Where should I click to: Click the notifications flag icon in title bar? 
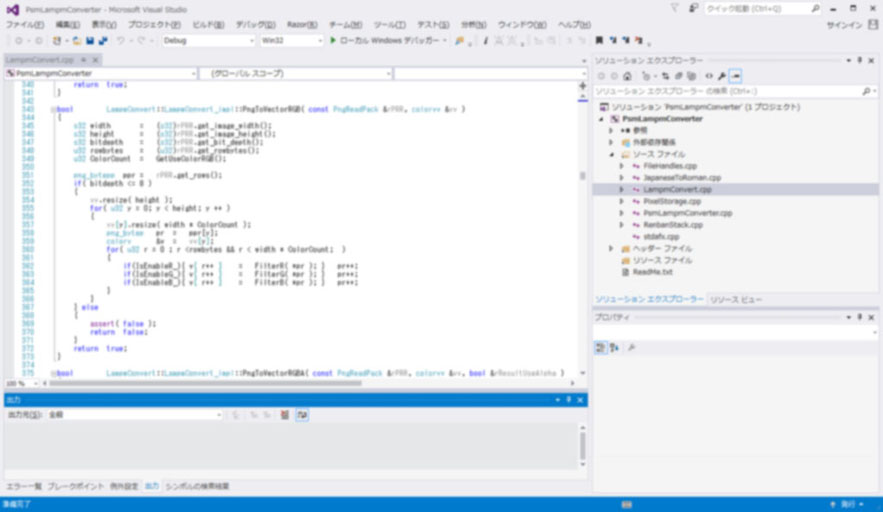coord(674,8)
